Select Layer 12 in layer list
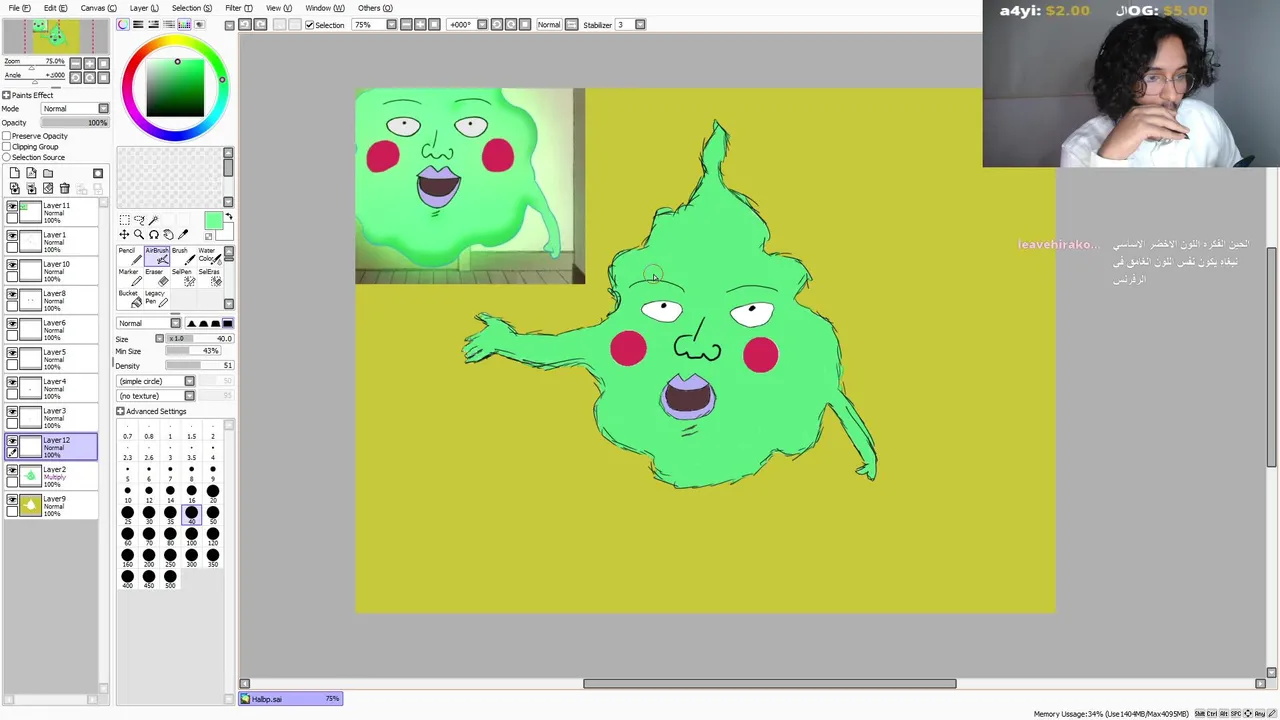This screenshot has width=1280, height=720. [x=51, y=447]
